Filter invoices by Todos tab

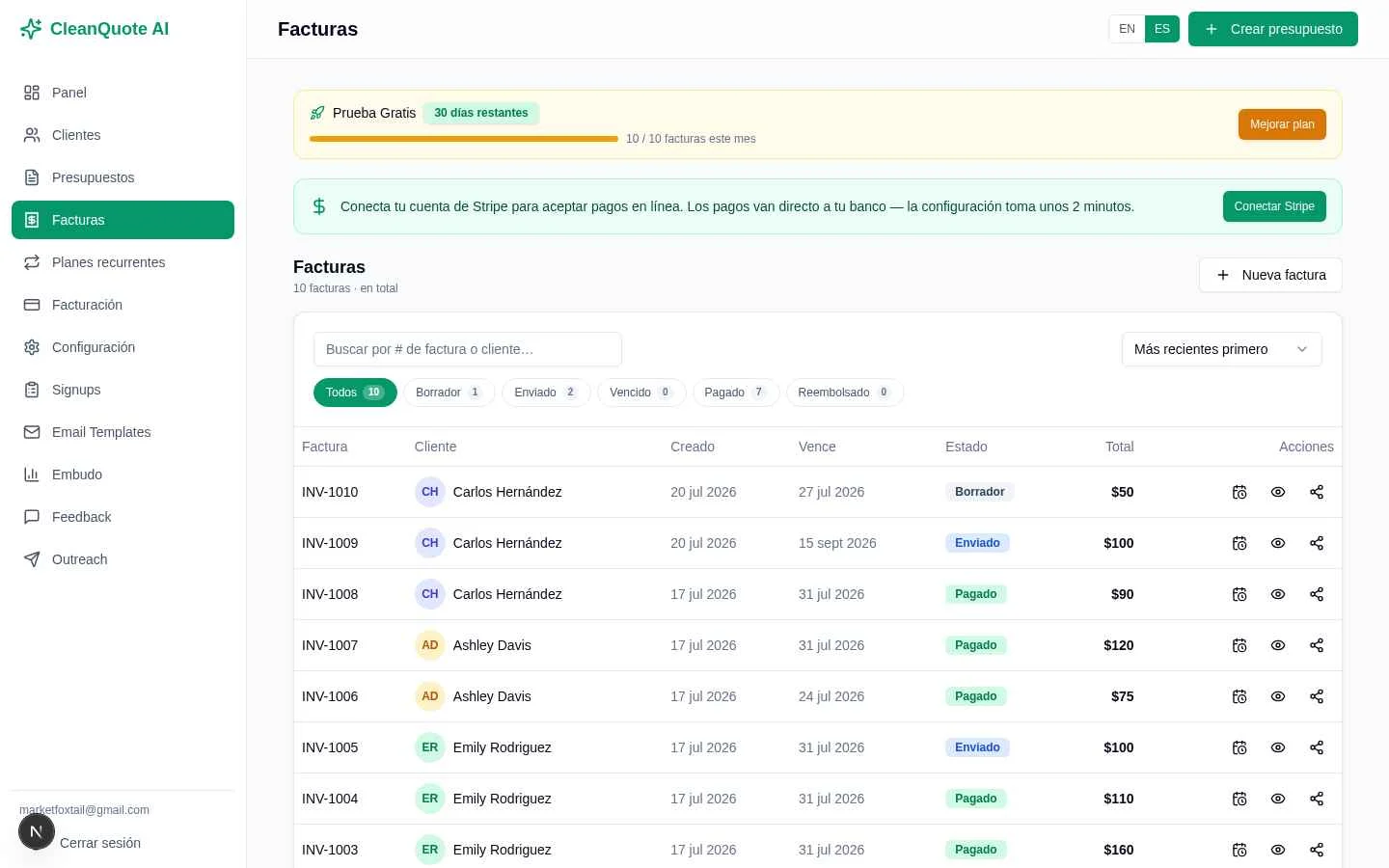(x=355, y=393)
